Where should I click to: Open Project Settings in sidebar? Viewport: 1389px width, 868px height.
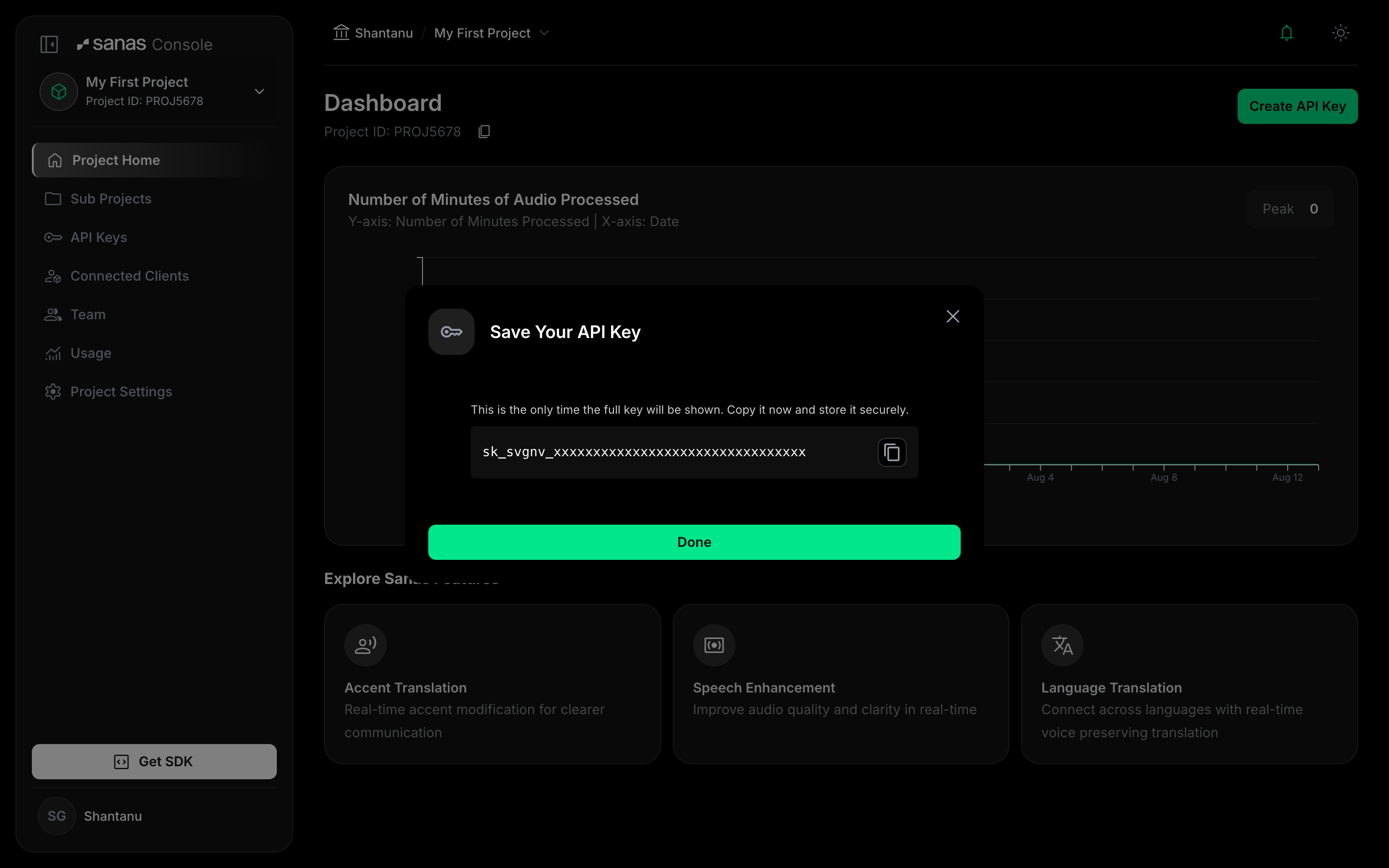coord(154,392)
